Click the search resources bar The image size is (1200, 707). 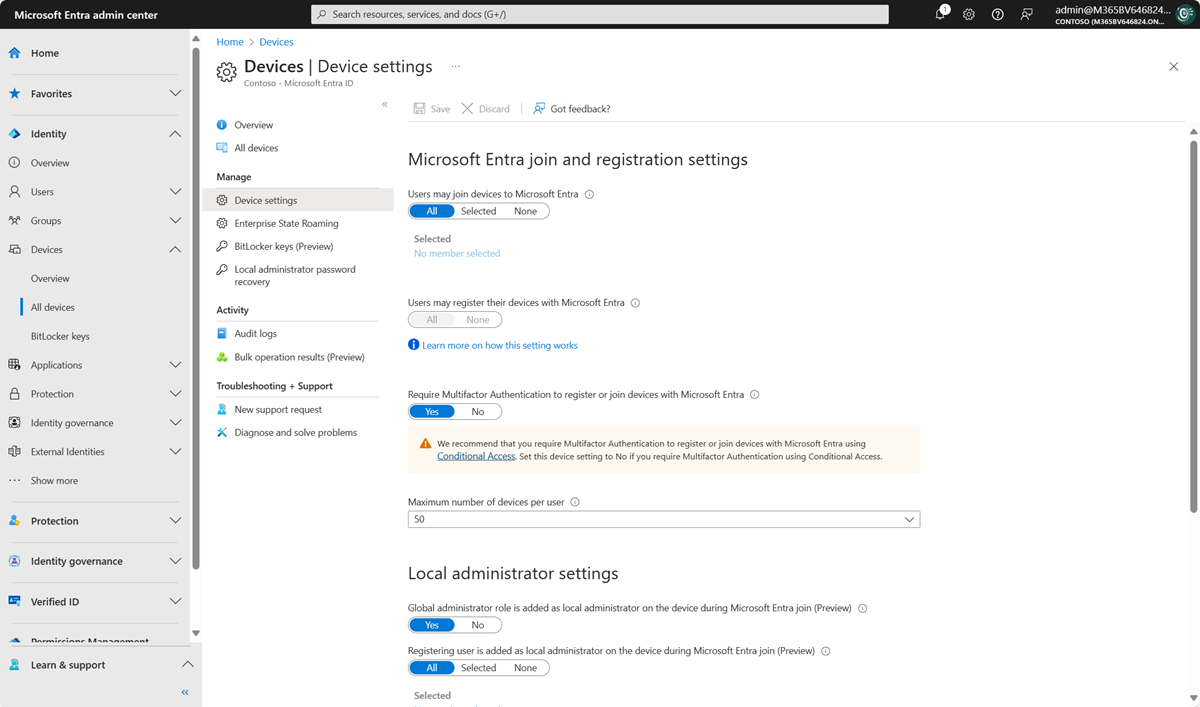click(x=600, y=14)
